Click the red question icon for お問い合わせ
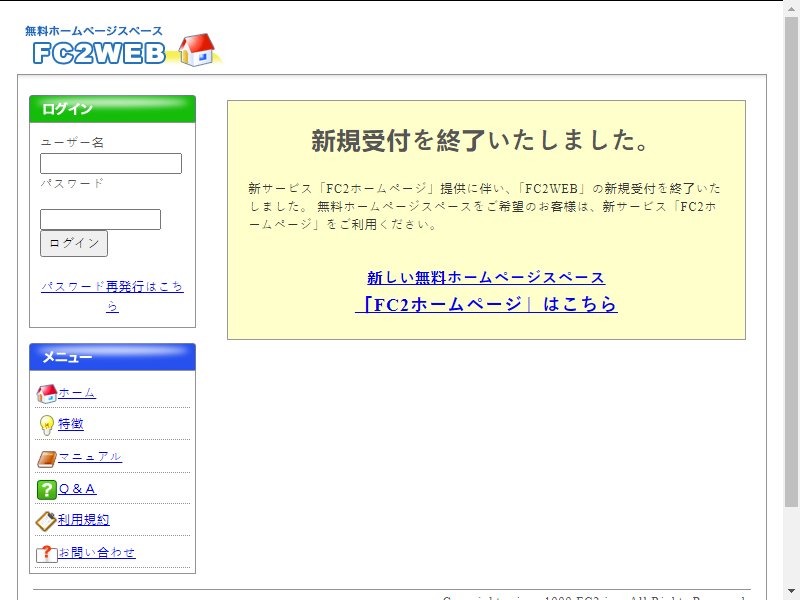Image resolution: width=800 pixels, height=600 pixels. pyautogui.click(x=46, y=554)
